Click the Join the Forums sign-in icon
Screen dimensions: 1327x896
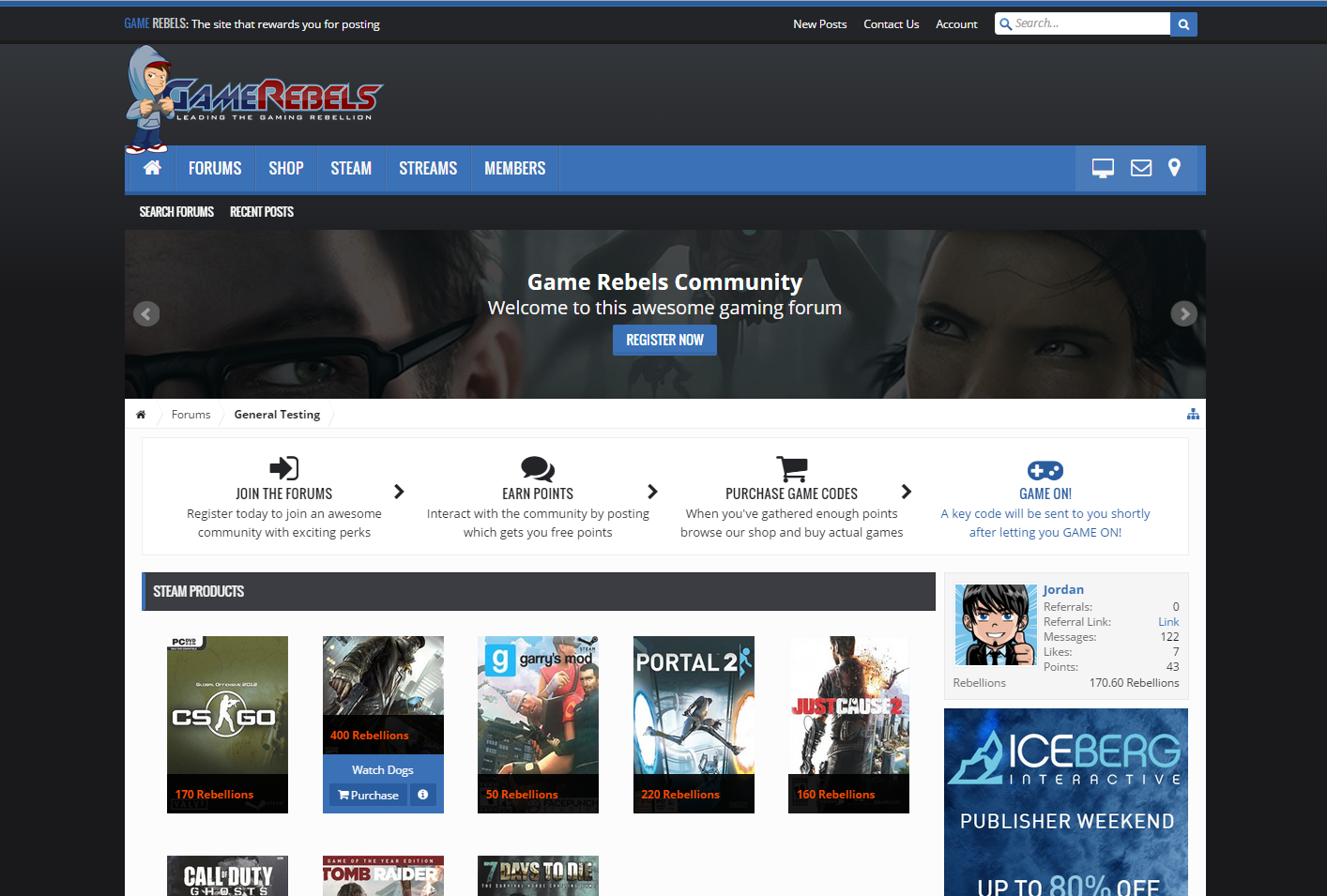pyautogui.click(x=284, y=468)
